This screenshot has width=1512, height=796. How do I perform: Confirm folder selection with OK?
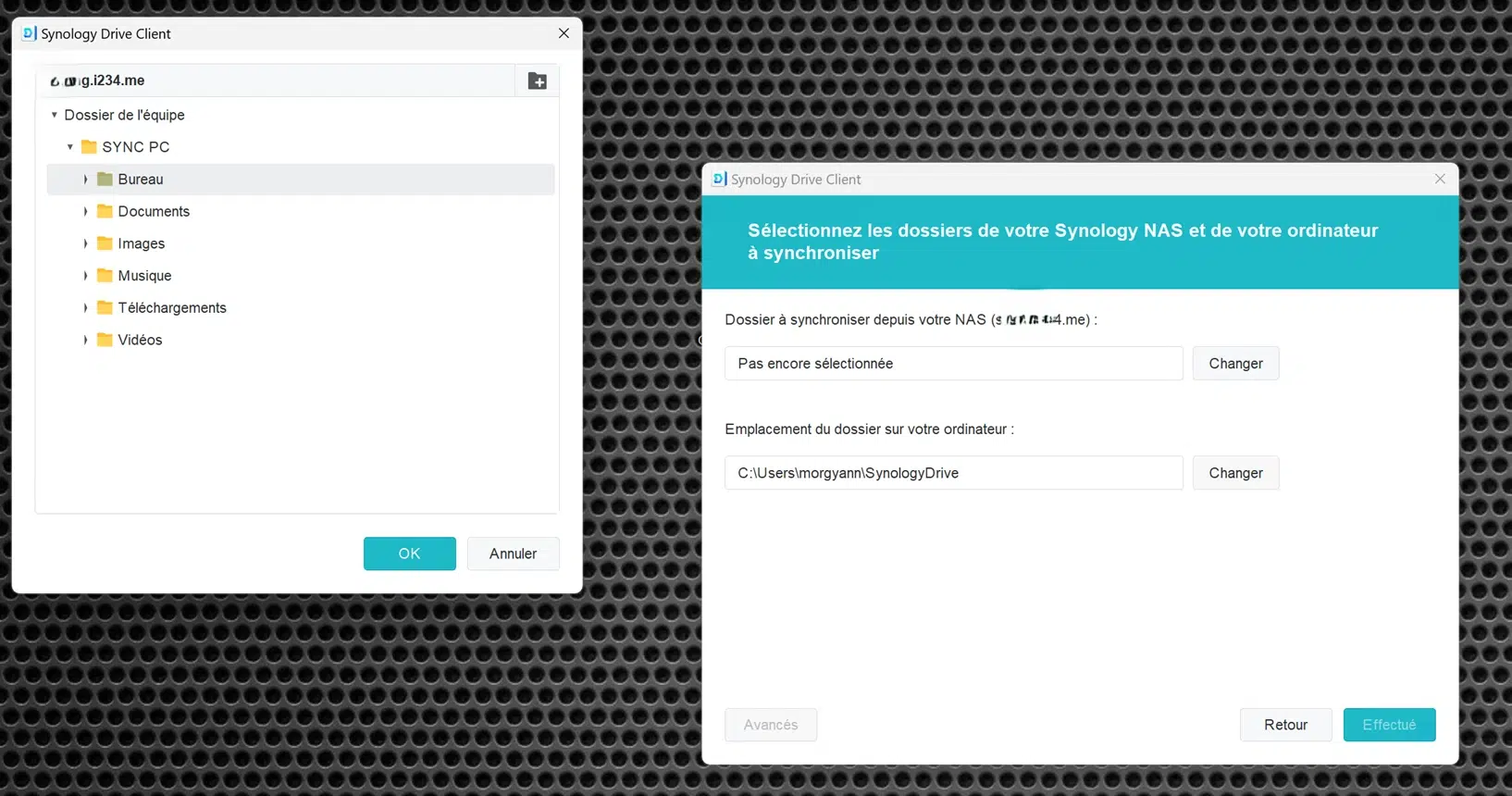pos(409,553)
